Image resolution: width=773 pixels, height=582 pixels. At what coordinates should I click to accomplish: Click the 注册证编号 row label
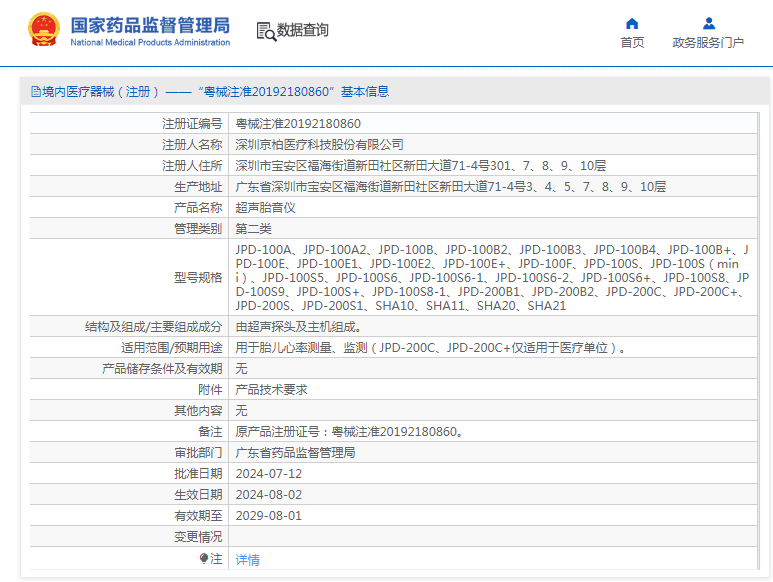click(192, 124)
